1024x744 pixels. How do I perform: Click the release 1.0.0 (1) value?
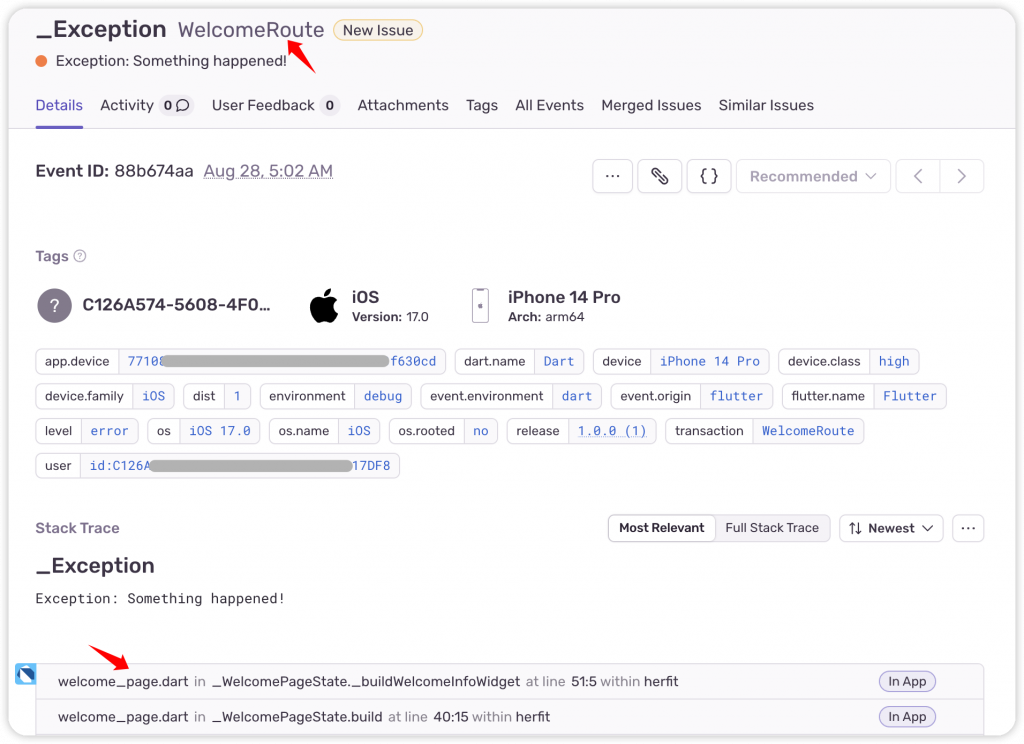coord(612,430)
